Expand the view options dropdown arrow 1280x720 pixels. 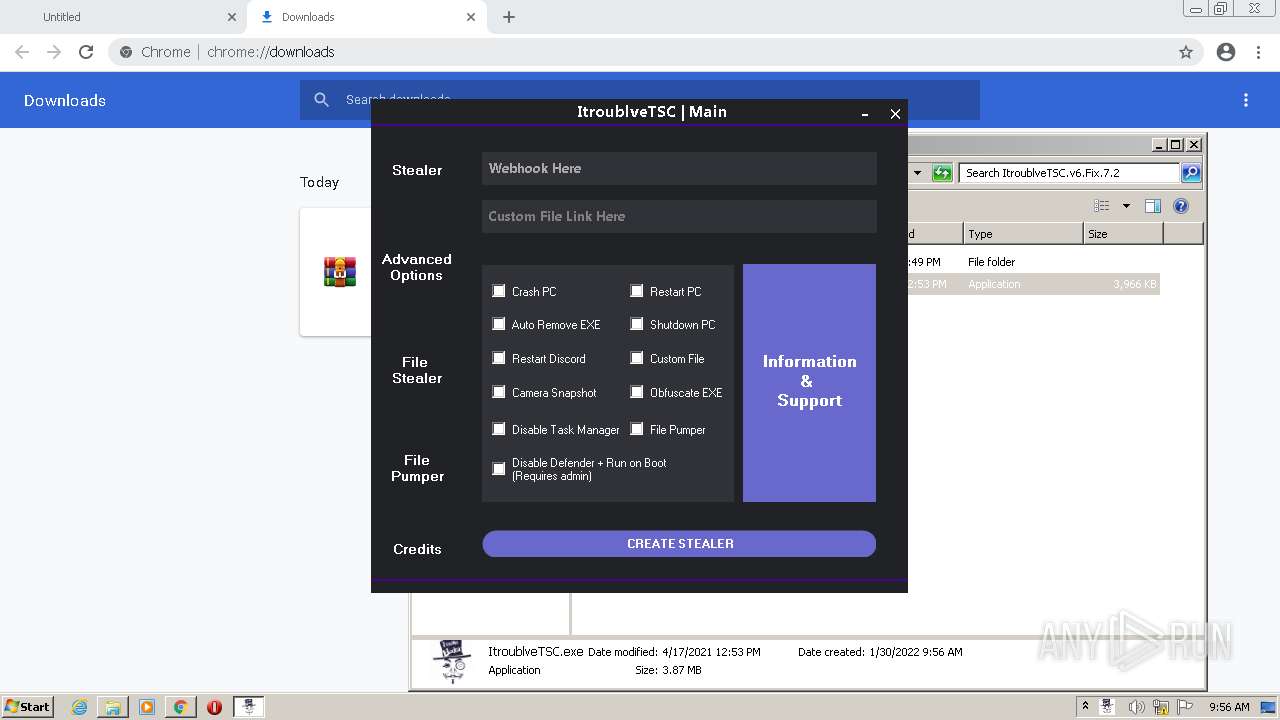pos(1126,206)
